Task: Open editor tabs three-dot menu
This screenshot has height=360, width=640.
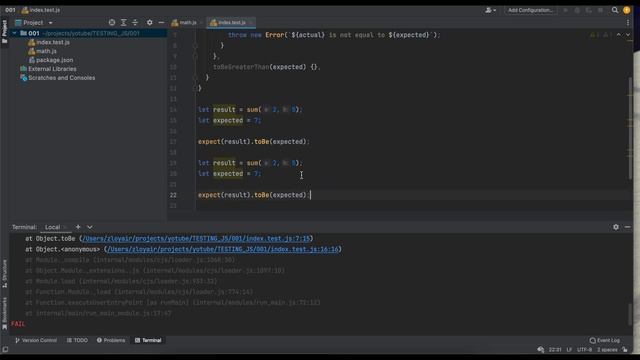Action: (628, 23)
